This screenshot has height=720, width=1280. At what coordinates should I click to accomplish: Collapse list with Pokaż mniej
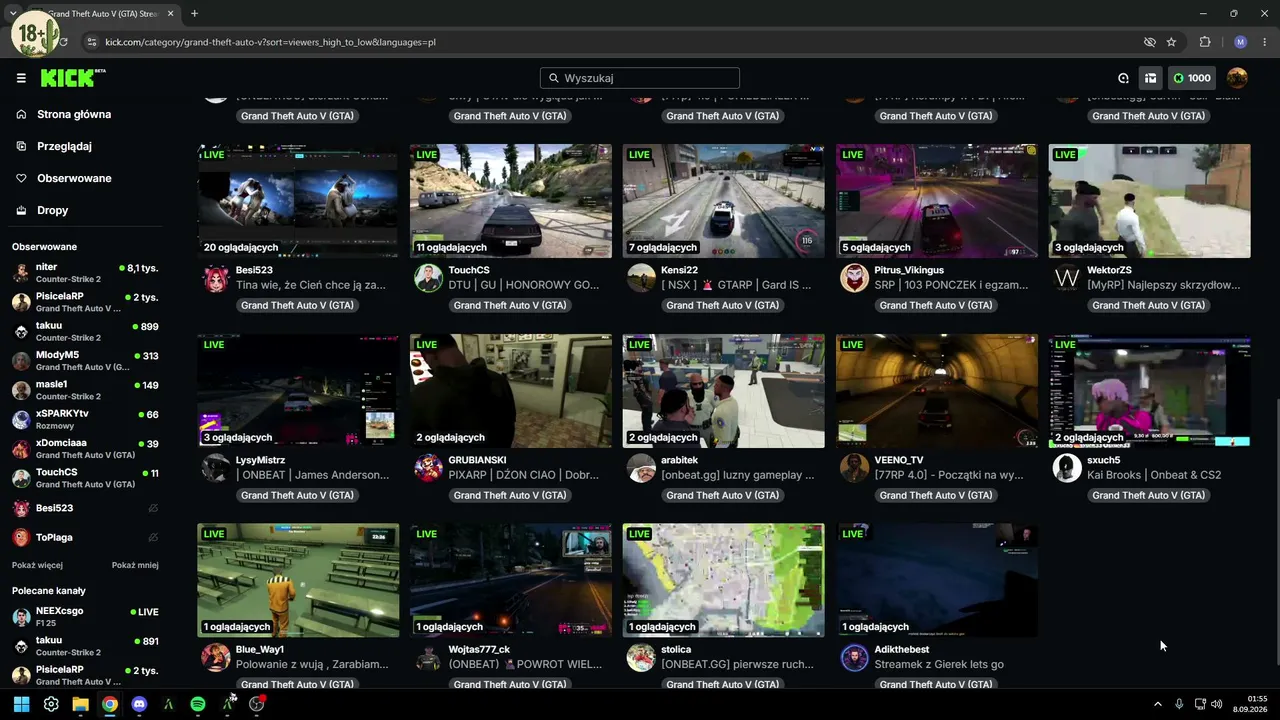[135, 565]
